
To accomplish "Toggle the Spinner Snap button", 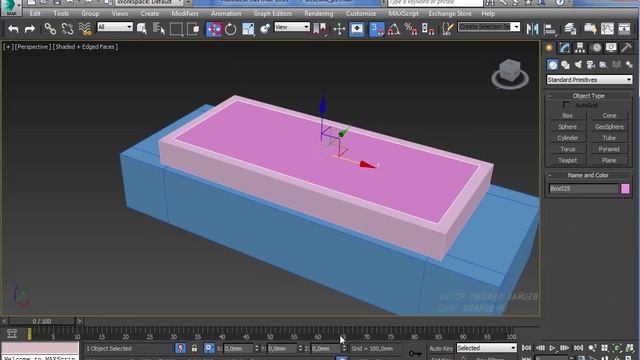I will (428, 29).
